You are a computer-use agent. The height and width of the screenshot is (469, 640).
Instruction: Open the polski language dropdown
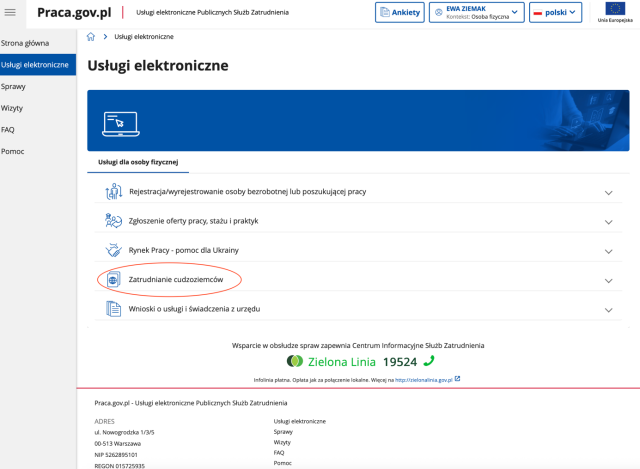[554, 13]
